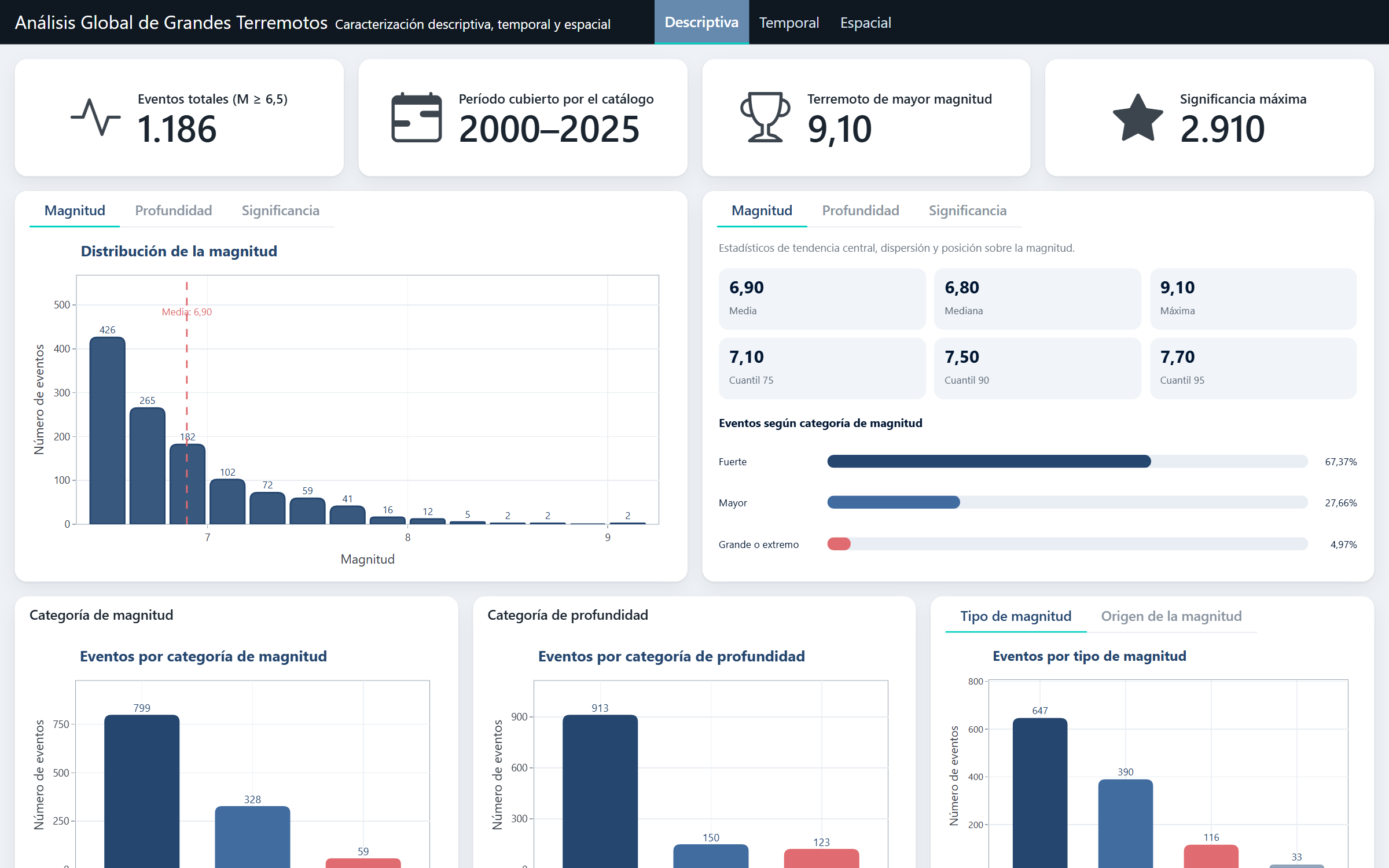Click the magnitude type bar labeled 390
Viewport: 1389px width, 868px height.
[1126, 823]
